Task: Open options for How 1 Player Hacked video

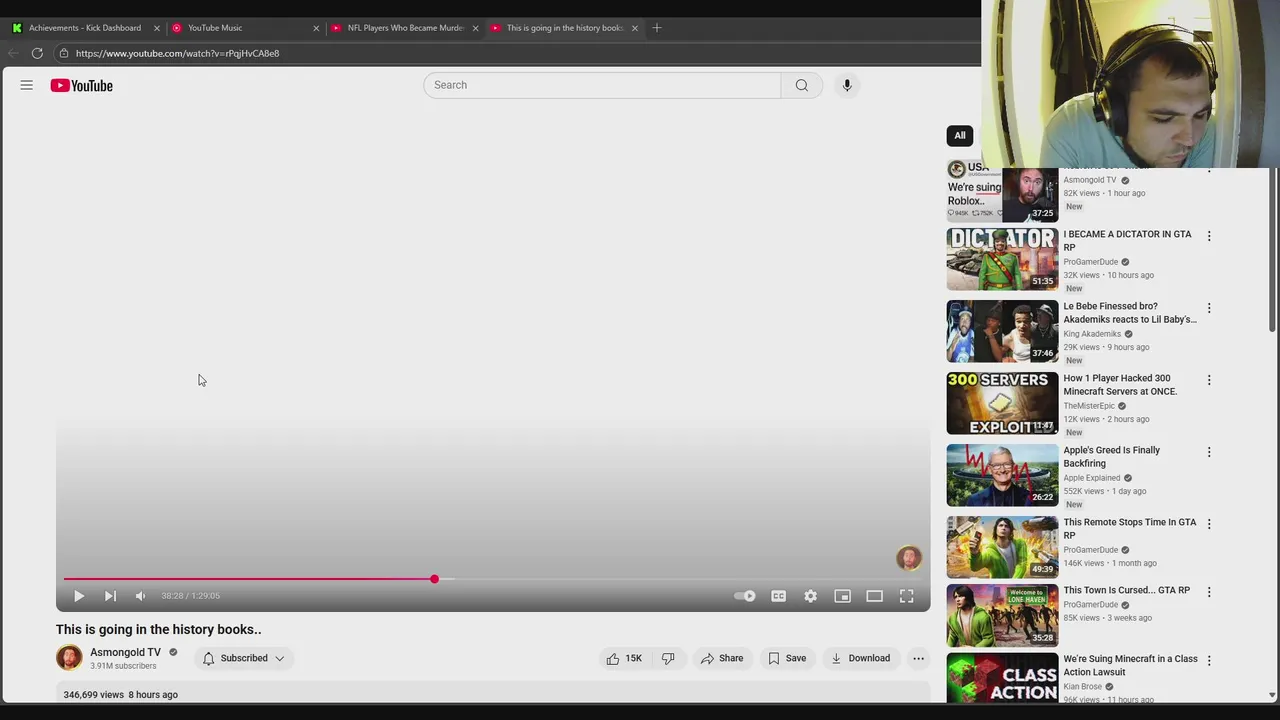Action: pyautogui.click(x=1209, y=380)
